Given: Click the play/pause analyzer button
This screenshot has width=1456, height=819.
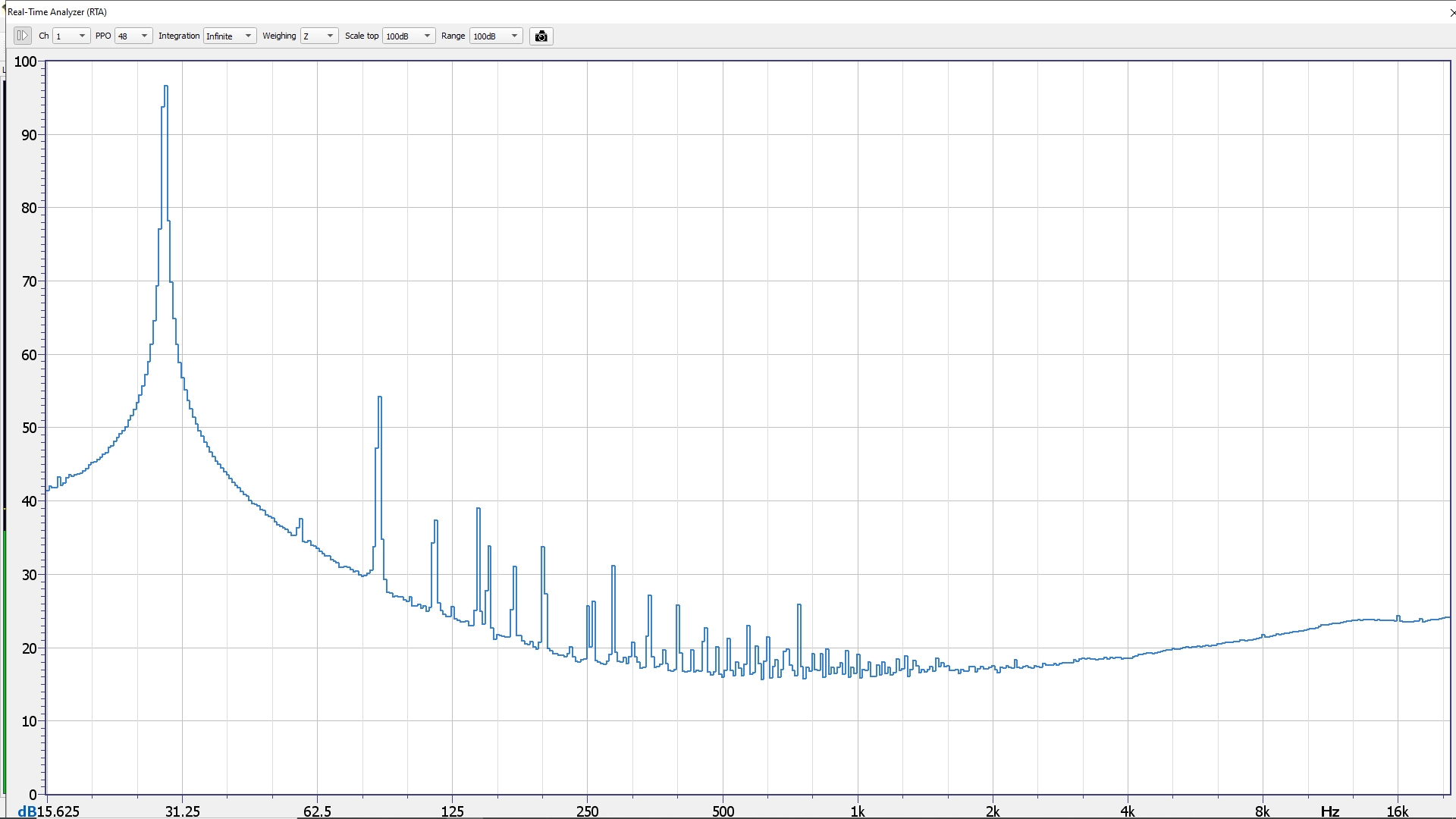Looking at the screenshot, I should [22, 36].
